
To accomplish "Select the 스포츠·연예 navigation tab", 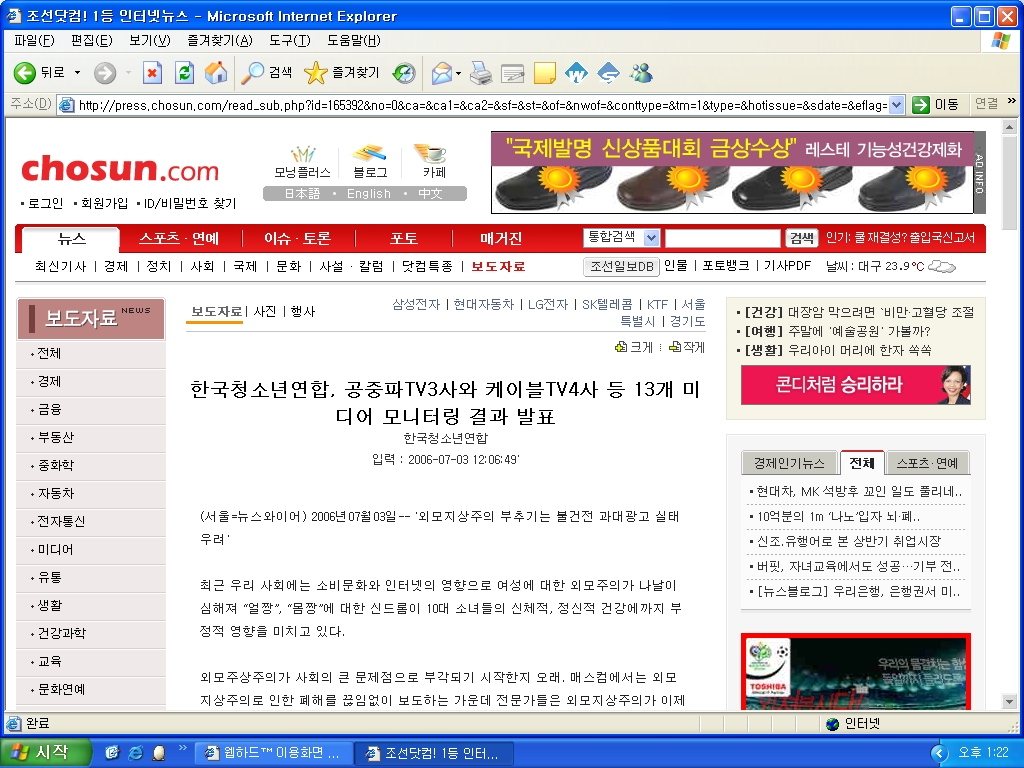I will [178, 239].
